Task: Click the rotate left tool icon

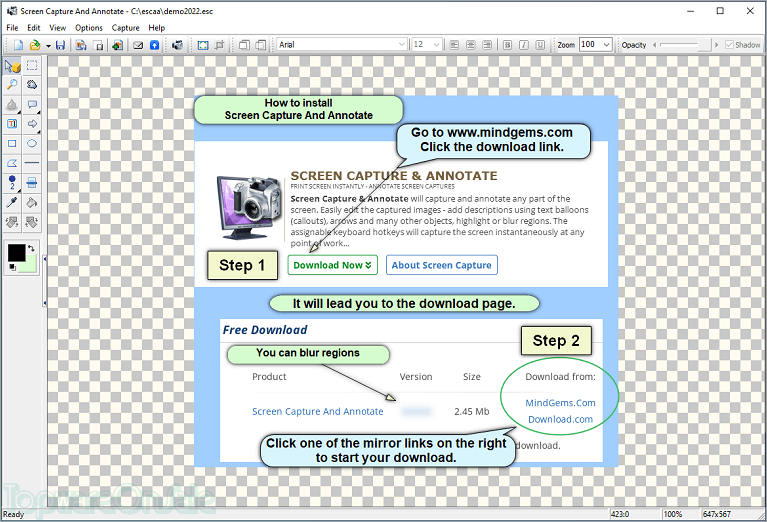Action: pos(12,223)
